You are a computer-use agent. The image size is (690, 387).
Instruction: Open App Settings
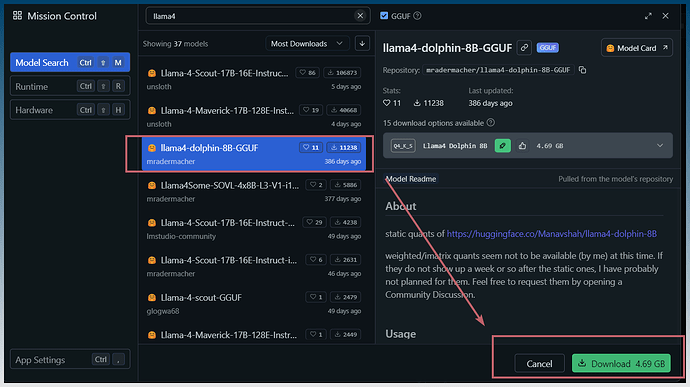pos(70,360)
